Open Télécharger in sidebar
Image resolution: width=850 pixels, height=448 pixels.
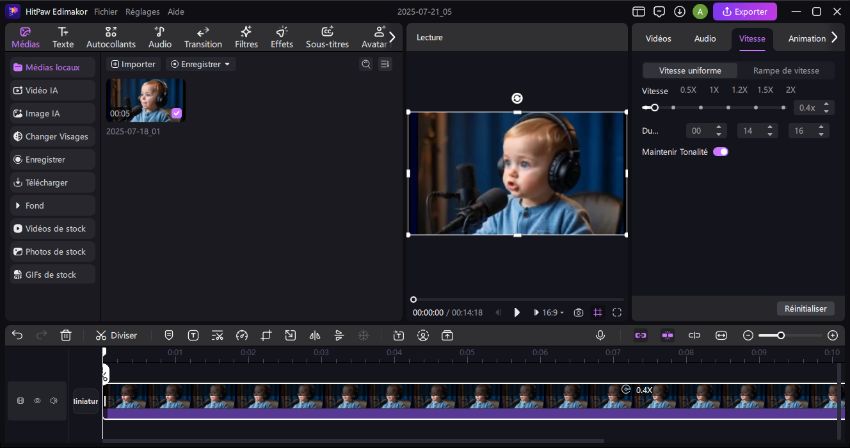(52, 183)
